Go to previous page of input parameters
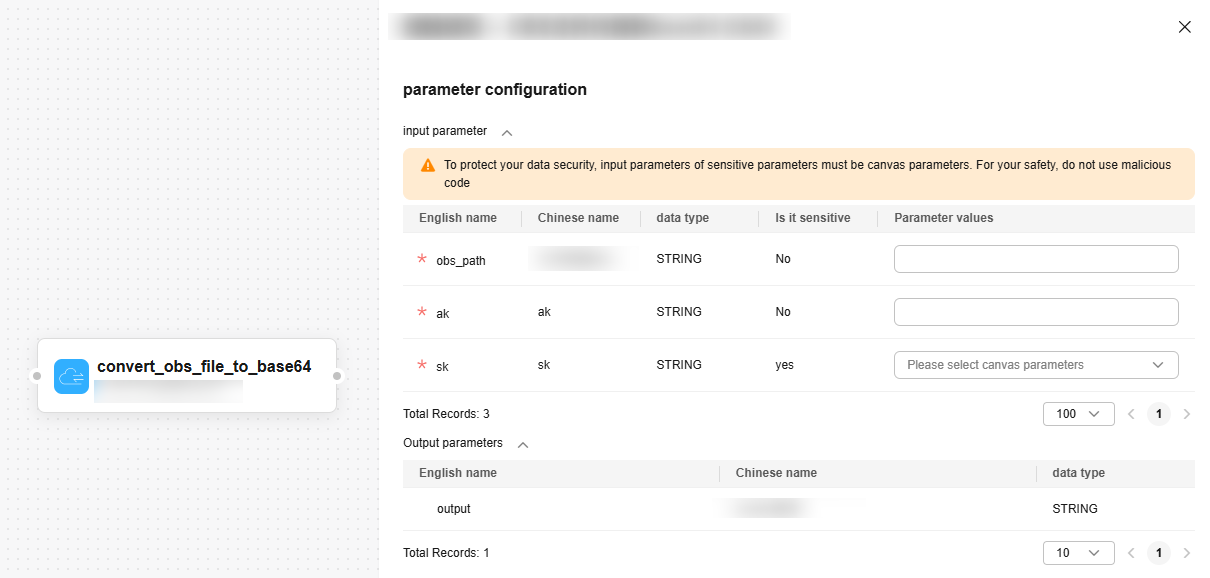 pos(1131,414)
